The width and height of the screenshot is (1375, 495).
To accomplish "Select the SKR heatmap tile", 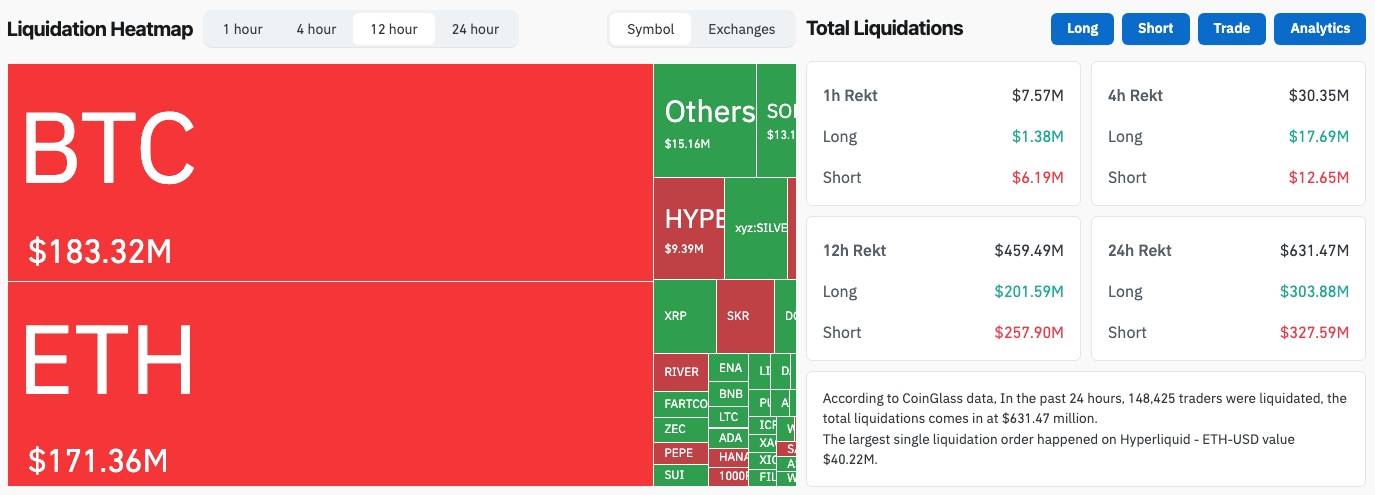I will [x=744, y=316].
